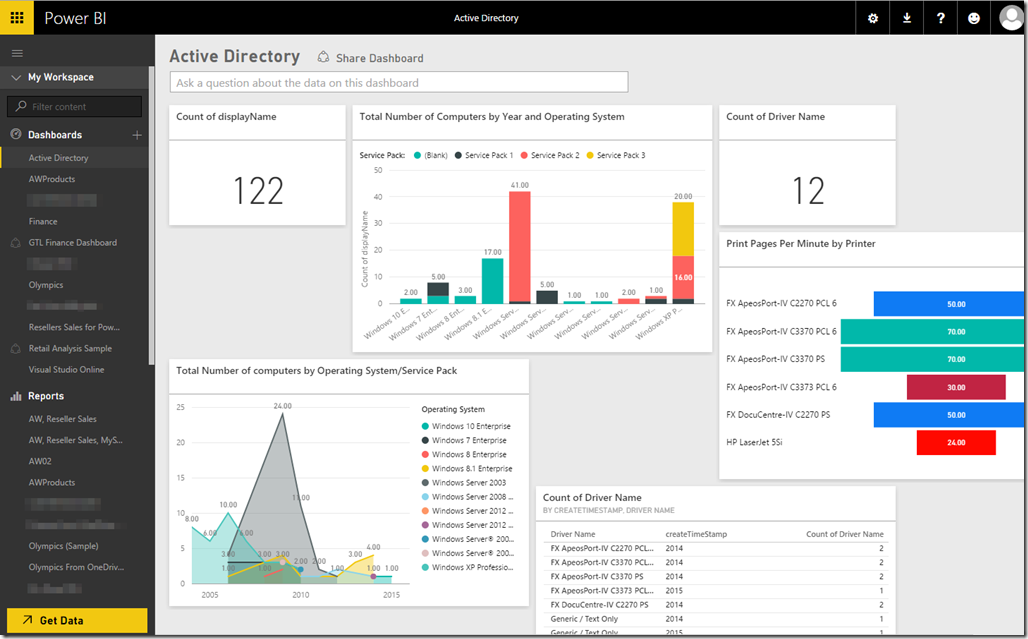Open the help question mark menu
This screenshot has height=639, width=1028.
[940, 18]
